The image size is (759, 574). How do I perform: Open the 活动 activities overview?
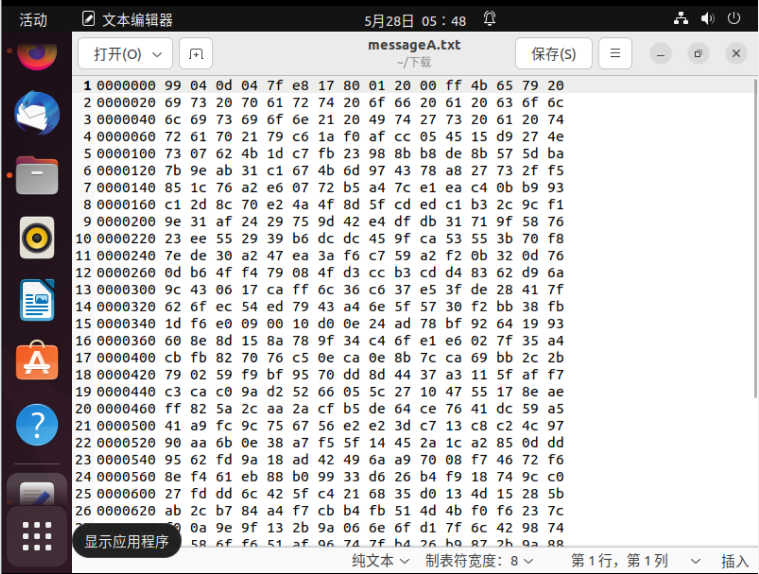pos(33,20)
